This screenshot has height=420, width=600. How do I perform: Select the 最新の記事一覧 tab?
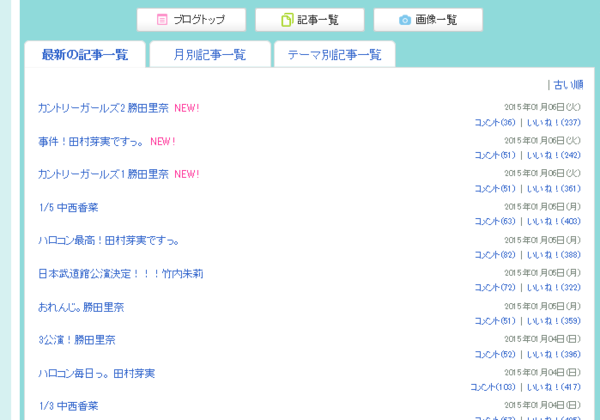tap(85, 54)
